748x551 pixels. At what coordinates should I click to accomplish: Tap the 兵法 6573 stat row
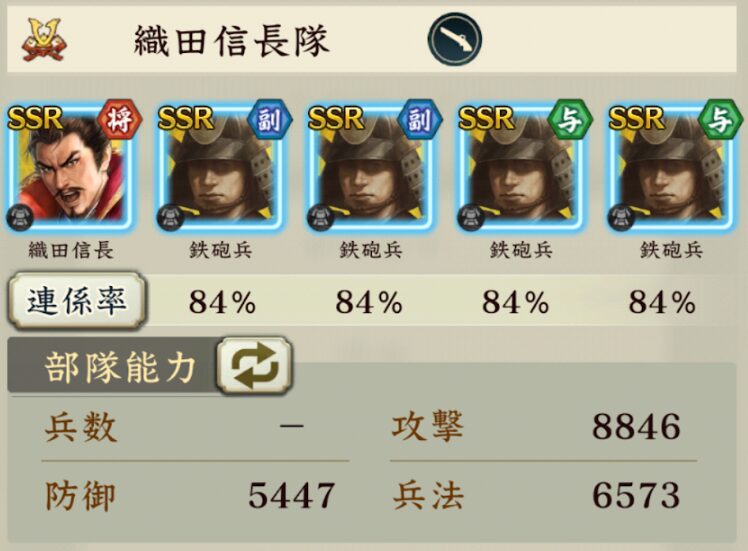543,496
